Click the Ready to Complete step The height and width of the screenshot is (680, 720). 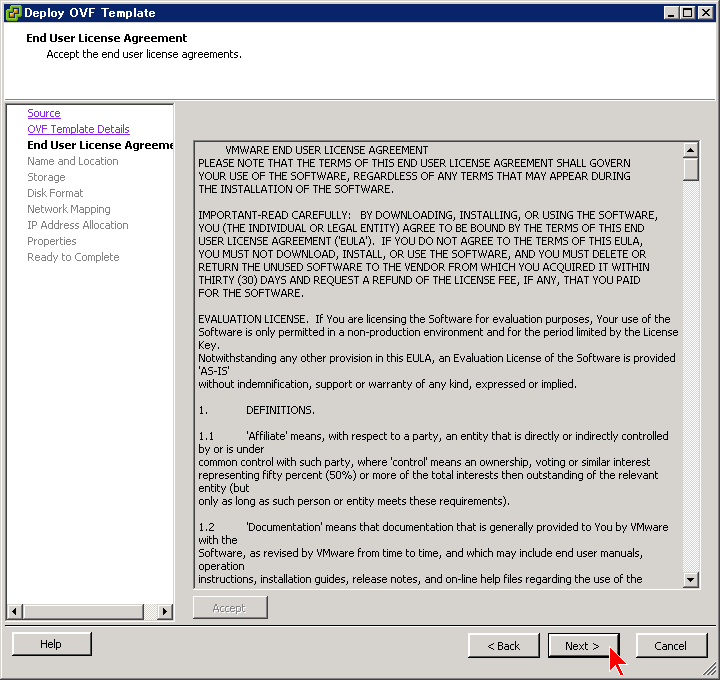point(73,257)
